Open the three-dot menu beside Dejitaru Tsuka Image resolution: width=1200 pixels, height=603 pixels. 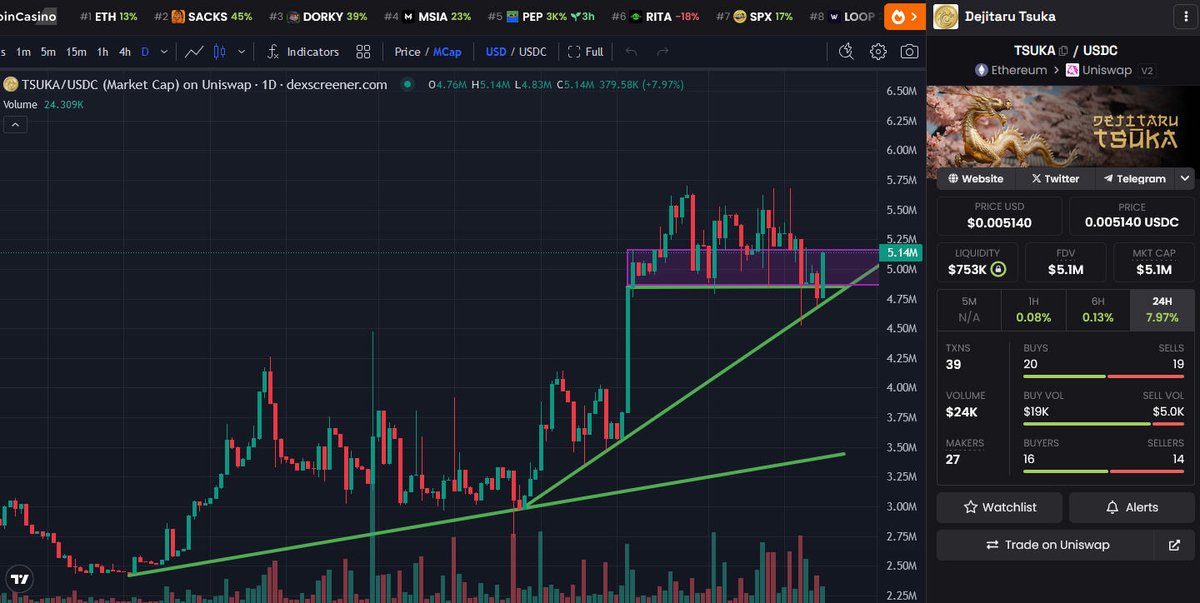point(1188,16)
